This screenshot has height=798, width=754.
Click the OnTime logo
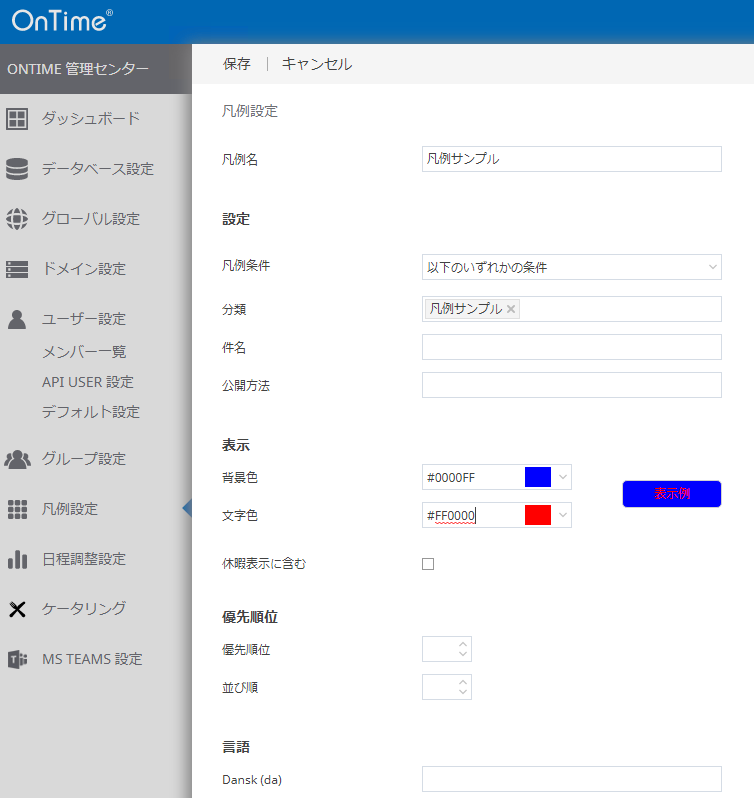click(x=62, y=21)
